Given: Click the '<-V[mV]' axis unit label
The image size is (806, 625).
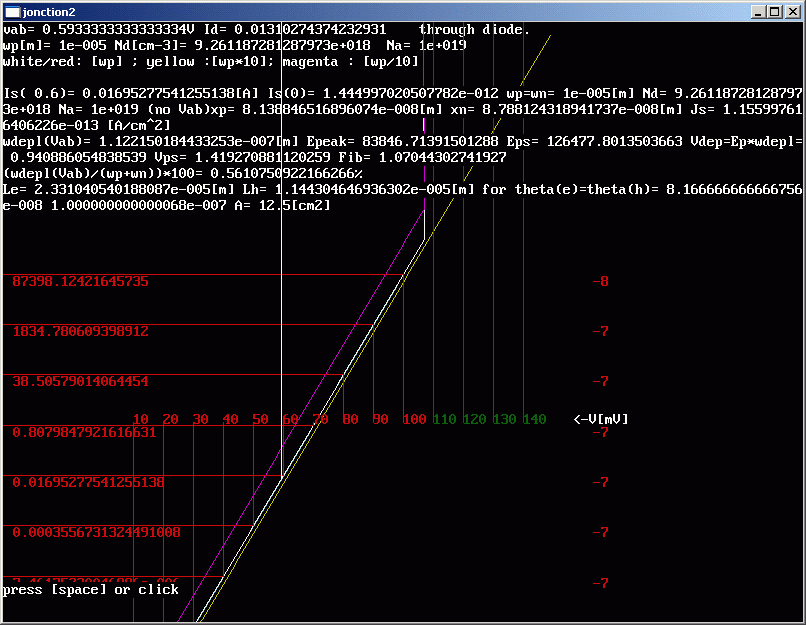Looking at the screenshot, I should pos(602,419).
